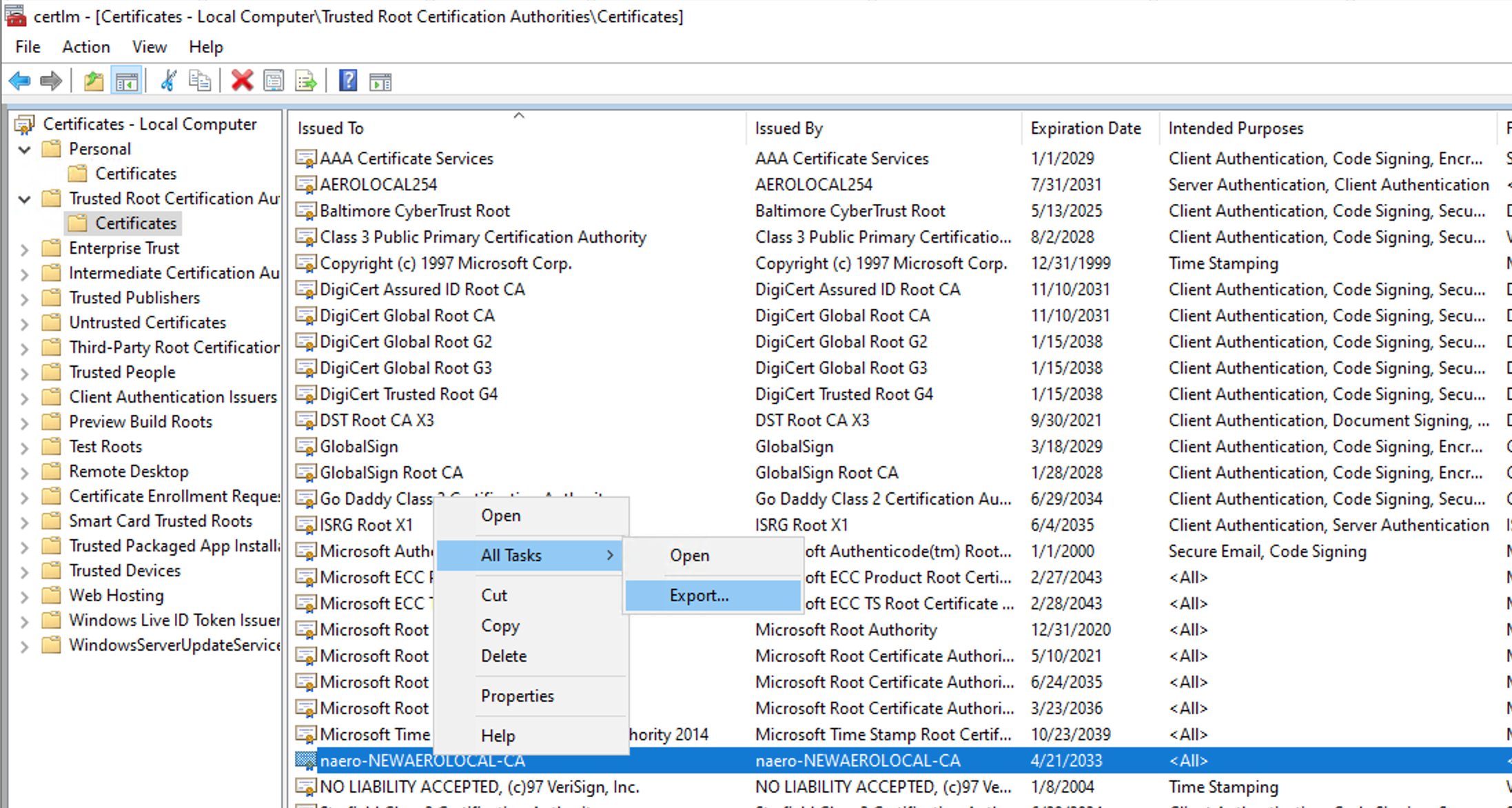Select the Untrusted Certificates folder
This screenshot has width=1512, height=808.
(147, 323)
